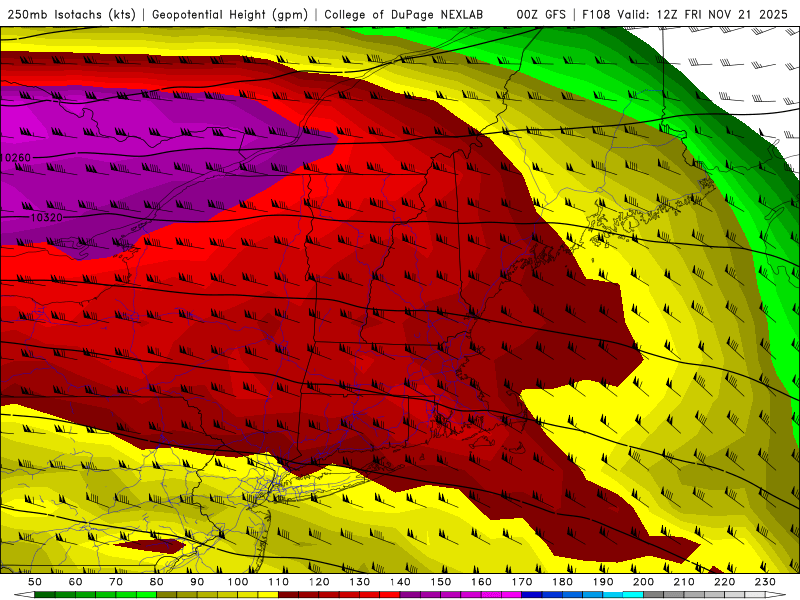Screen dimensions: 800x600
Task: Click the "Geopotential Height (gpm)" header text
Action: pyautogui.click(x=230, y=15)
